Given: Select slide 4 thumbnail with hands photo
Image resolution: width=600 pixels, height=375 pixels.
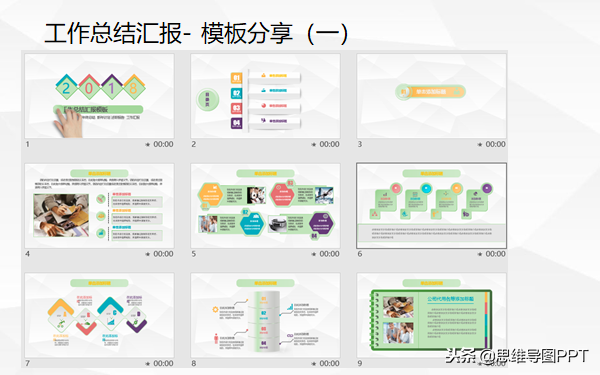Looking at the screenshot, I should point(99,206).
